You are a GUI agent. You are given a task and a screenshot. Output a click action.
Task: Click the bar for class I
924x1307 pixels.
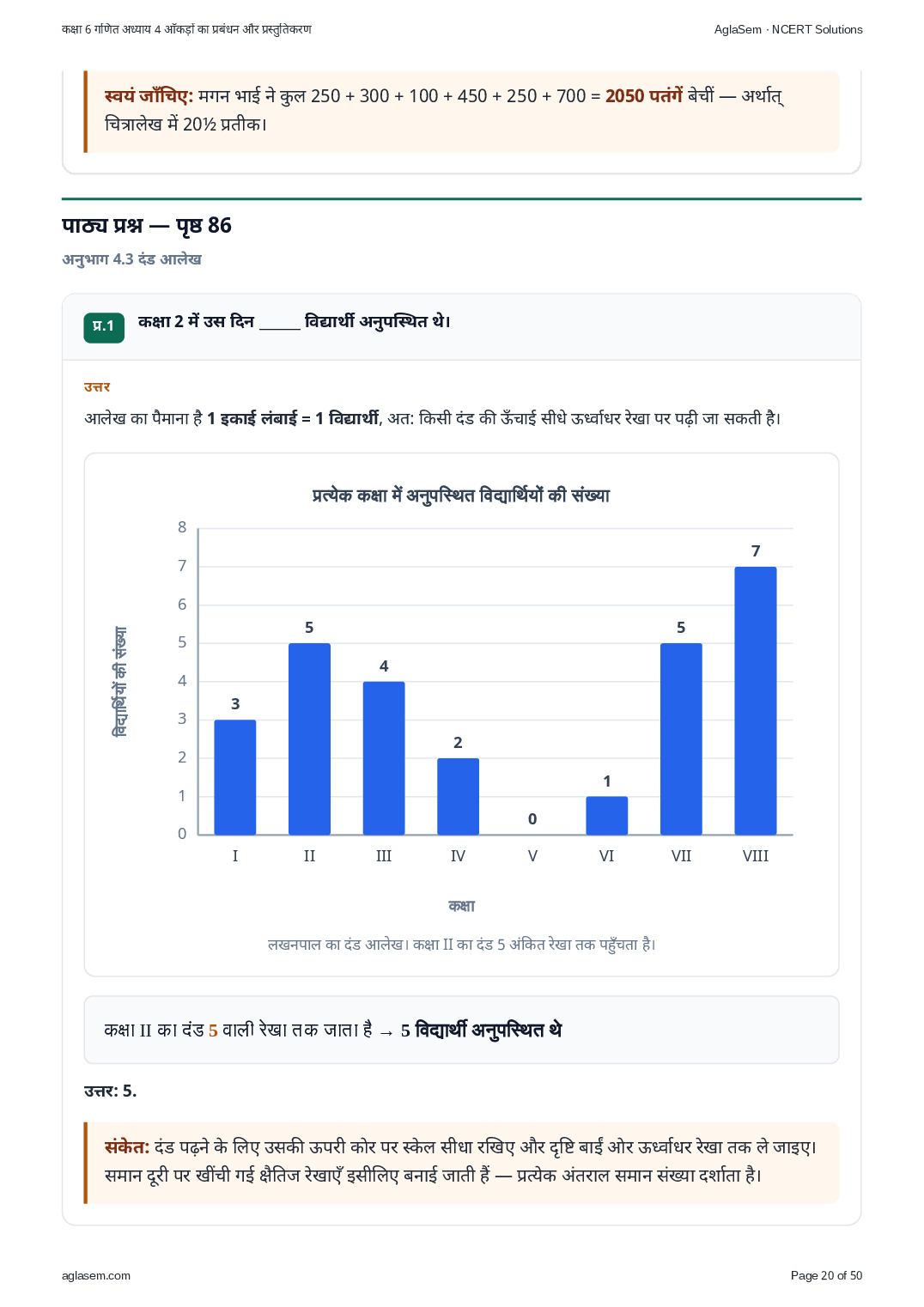coord(235,777)
